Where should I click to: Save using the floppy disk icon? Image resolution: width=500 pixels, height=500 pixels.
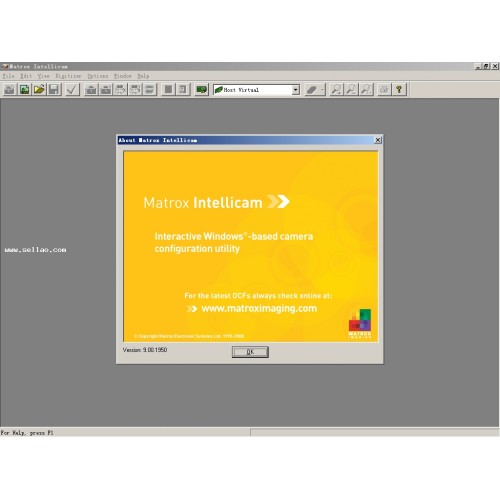pos(54,89)
